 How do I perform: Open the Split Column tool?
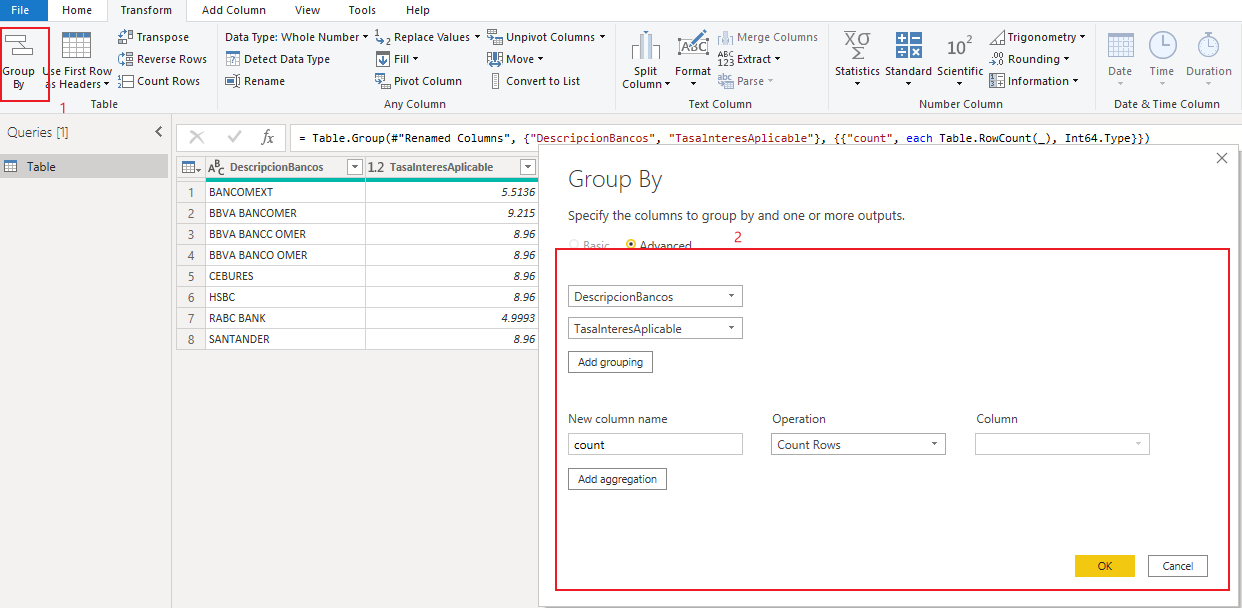coord(646,61)
